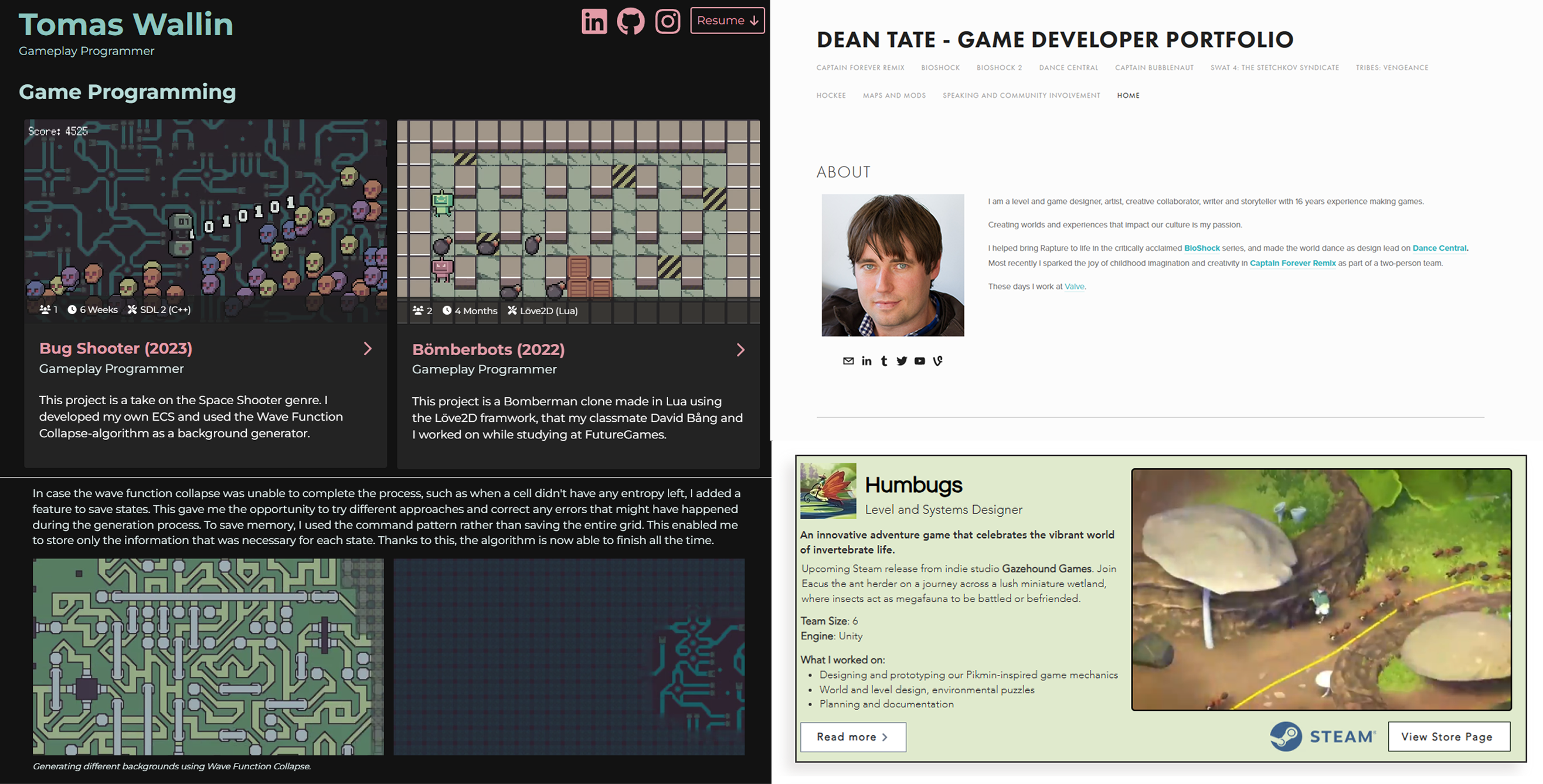
Task: Open the Tumblr icon under photo
Action: 884,361
